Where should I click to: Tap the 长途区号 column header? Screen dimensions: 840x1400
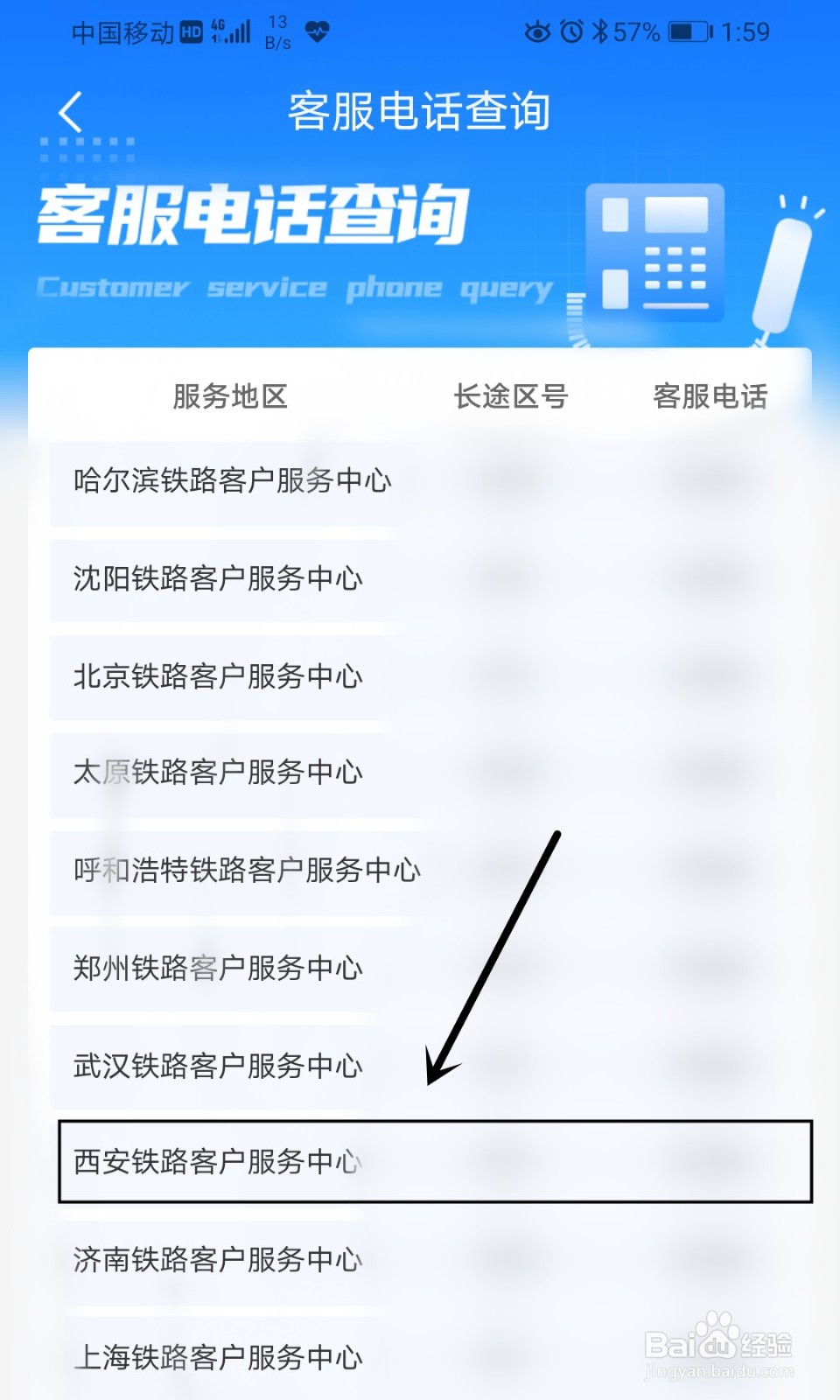click(x=511, y=396)
